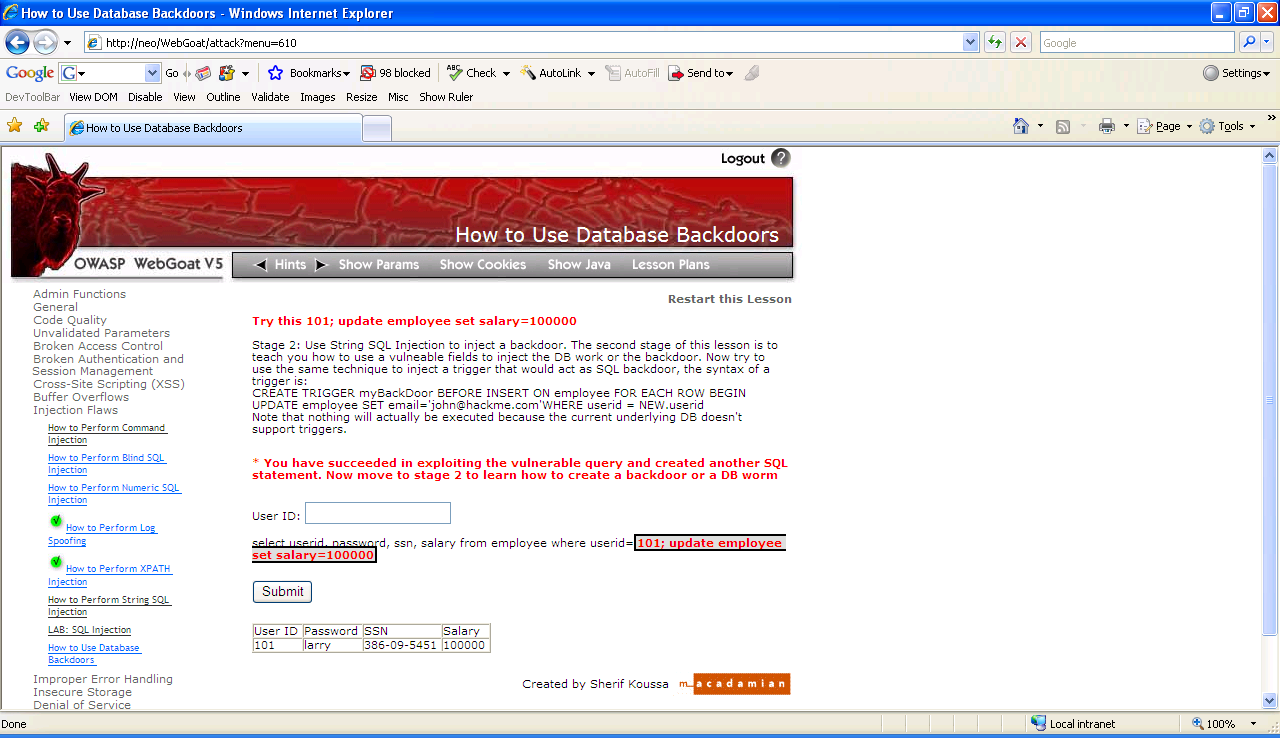Viewport: 1280px width, 738px height.
Task: Click the Refresh page icon
Action: [x=995, y=43]
